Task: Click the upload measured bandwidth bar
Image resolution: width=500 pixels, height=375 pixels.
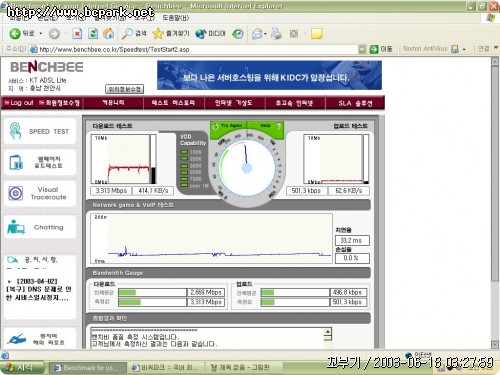Action: tap(295, 302)
